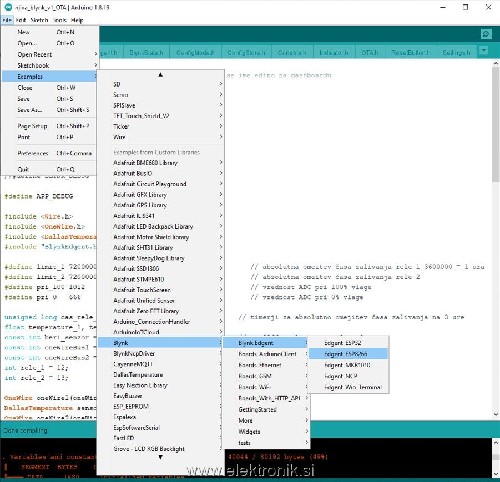This screenshot has height=482, width=500.
Task: Open Page Setup from the File menu
Action: (x=49, y=126)
